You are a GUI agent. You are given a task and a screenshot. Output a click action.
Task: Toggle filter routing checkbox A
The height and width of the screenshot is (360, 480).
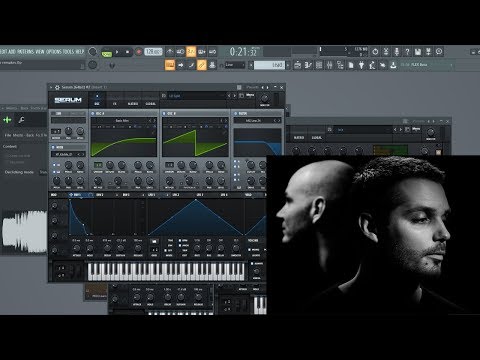click(x=235, y=162)
